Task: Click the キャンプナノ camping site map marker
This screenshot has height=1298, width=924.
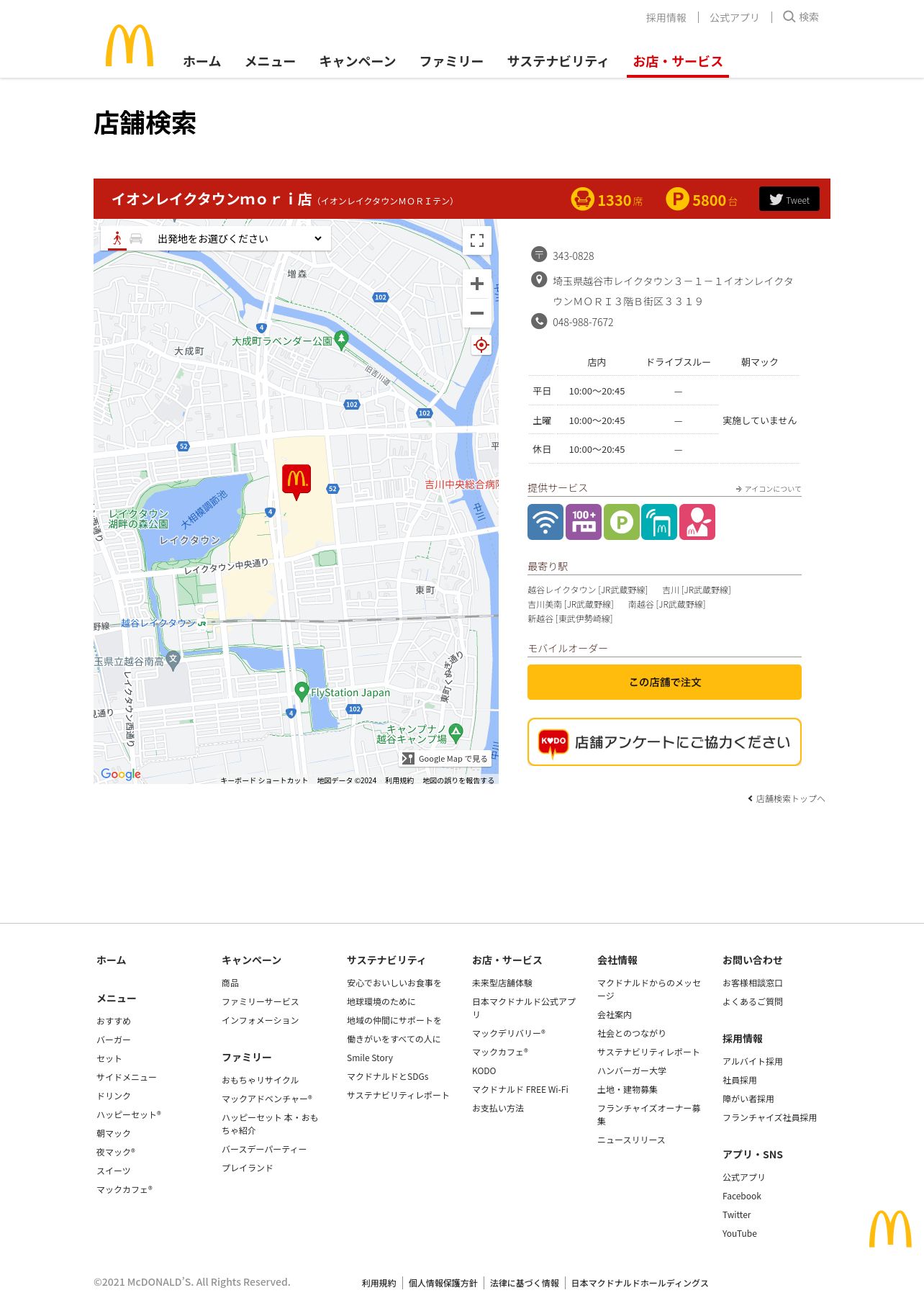Action: coord(456,733)
